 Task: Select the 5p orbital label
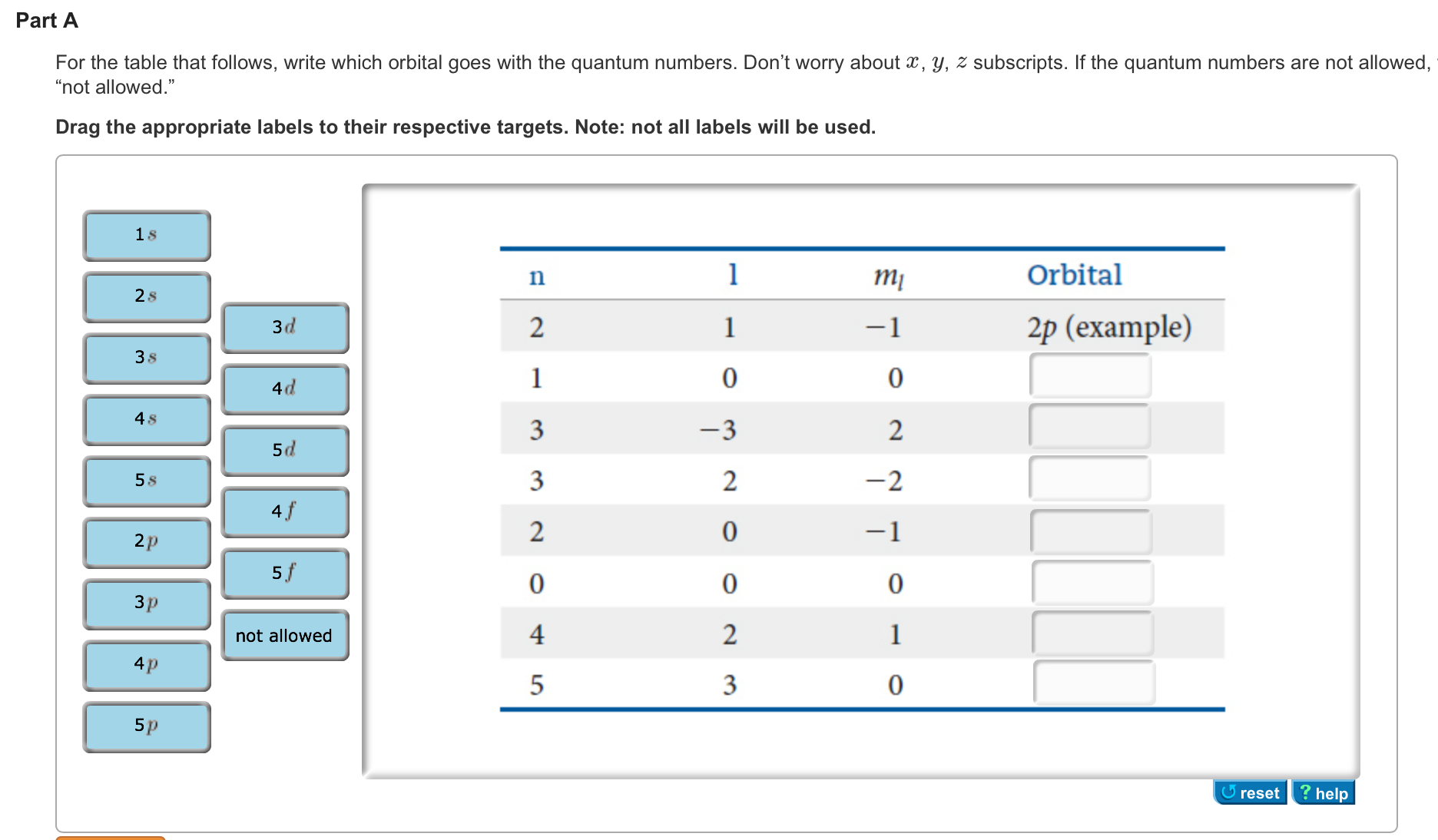click(x=146, y=727)
